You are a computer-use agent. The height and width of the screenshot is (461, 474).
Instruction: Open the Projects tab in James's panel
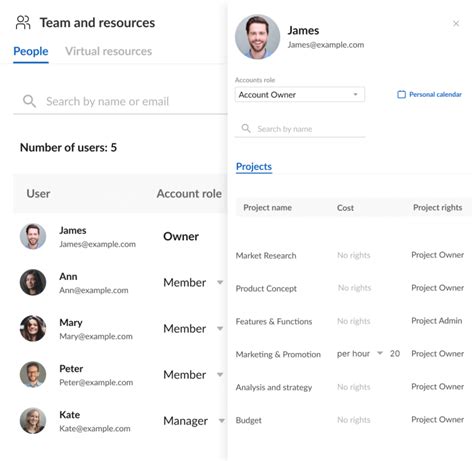tap(254, 166)
